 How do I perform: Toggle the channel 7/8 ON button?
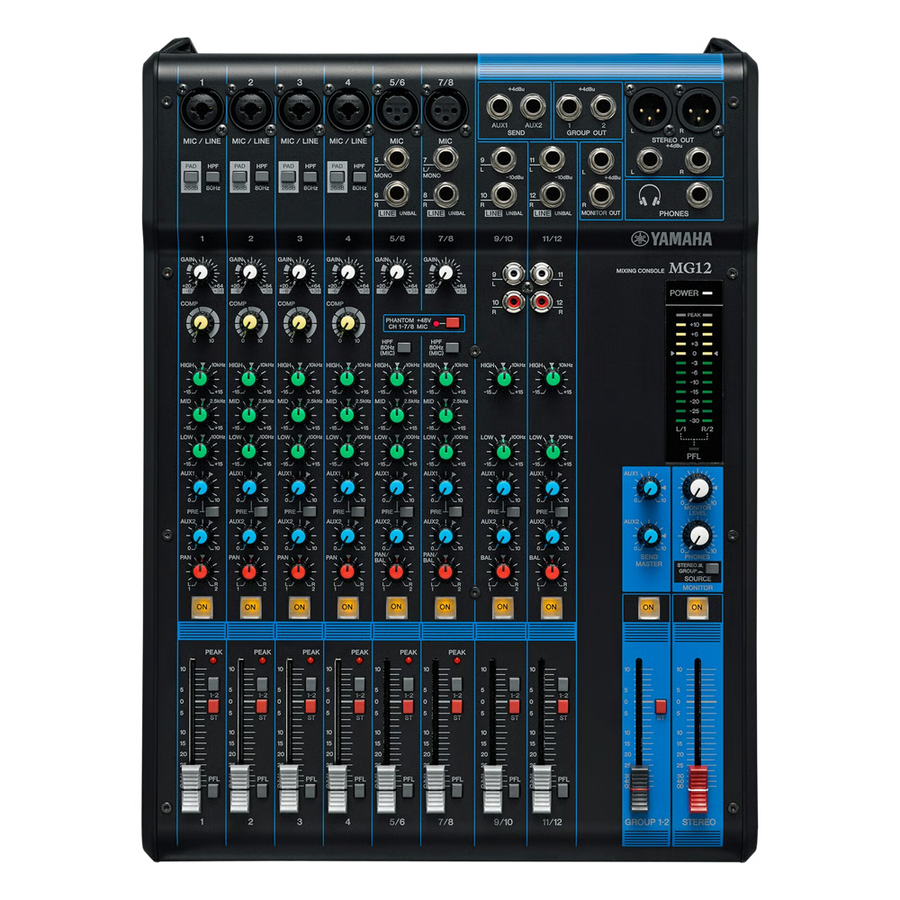[x=445, y=607]
